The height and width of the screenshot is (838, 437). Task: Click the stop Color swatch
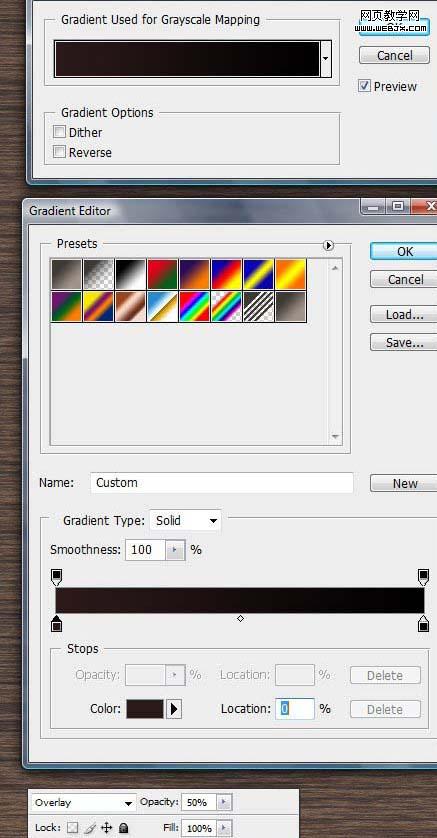click(x=145, y=709)
